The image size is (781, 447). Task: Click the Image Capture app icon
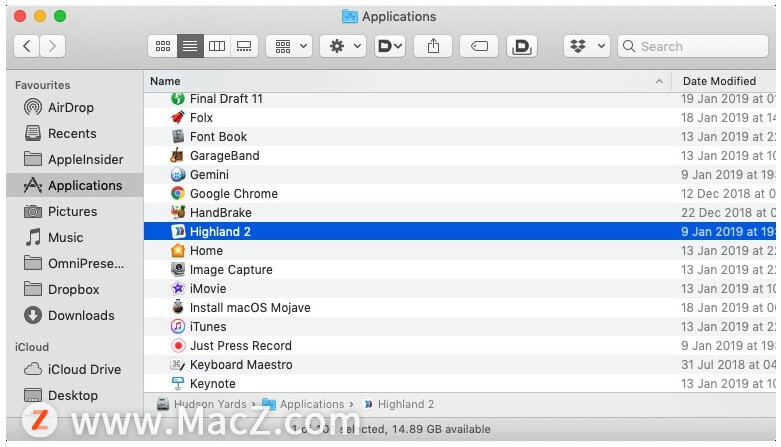click(x=178, y=270)
